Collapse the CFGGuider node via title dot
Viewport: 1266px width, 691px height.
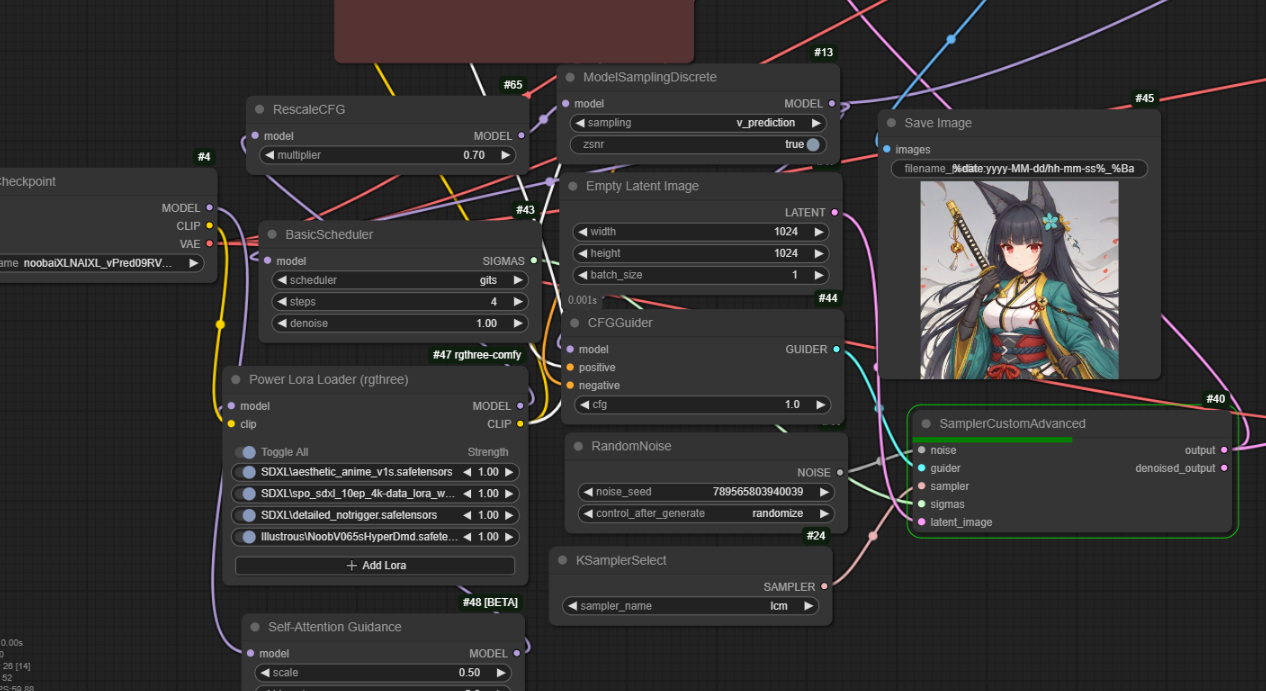click(574, 323)
